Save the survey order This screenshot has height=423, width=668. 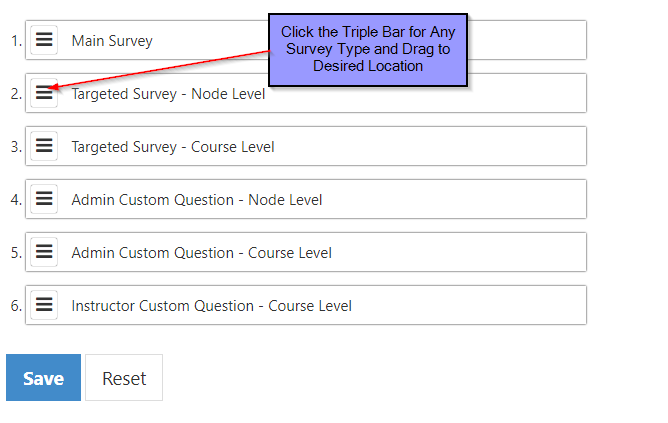[x=43, y=378]
